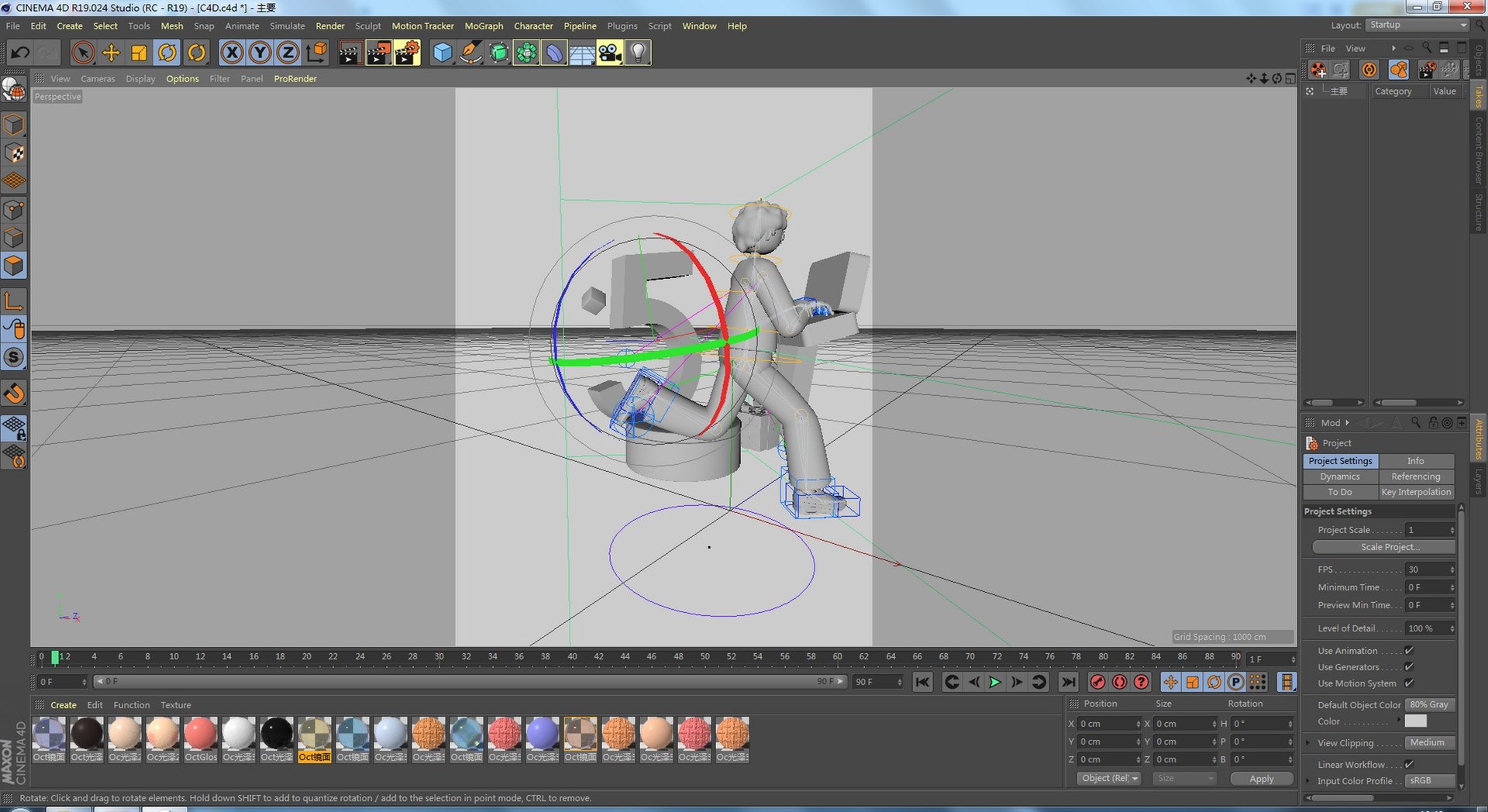Select the Live Selection tool
Screen dimensions: 1488x812
[83, 53]
